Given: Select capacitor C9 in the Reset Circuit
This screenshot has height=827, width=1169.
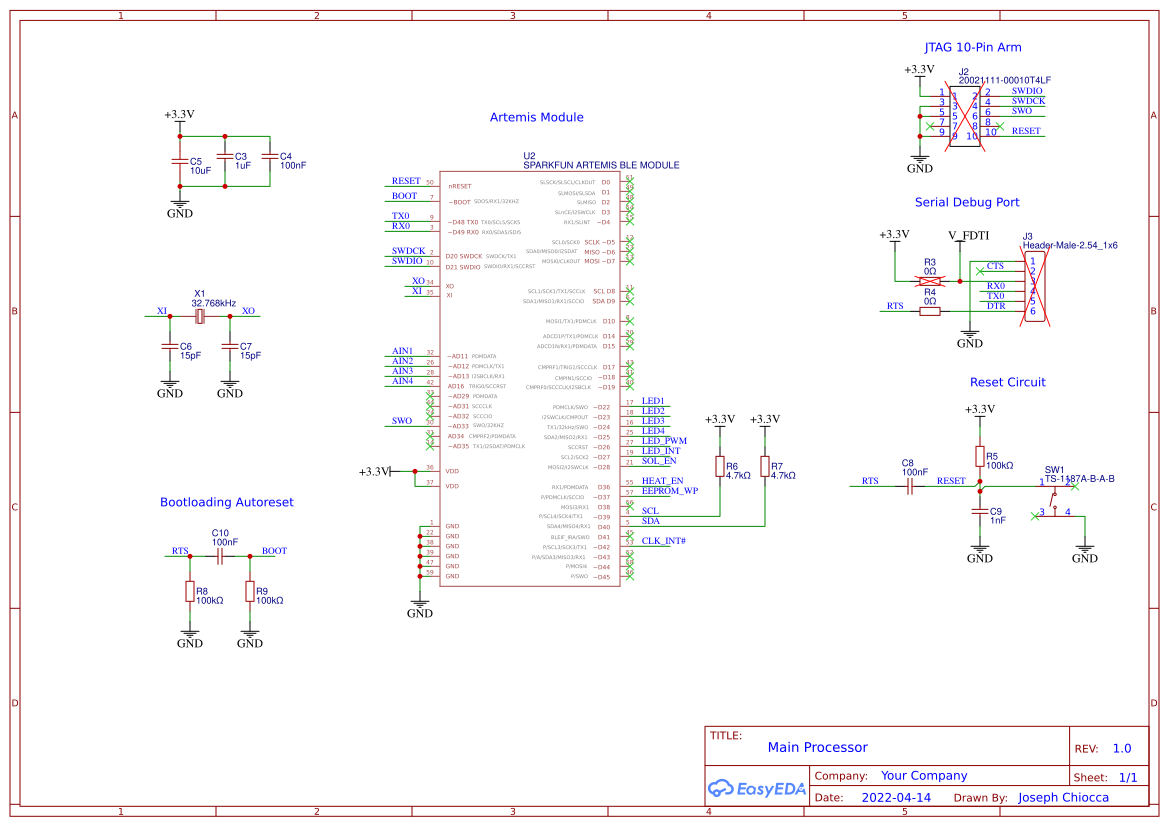Looking at the screenshot, I should [979, 511].
